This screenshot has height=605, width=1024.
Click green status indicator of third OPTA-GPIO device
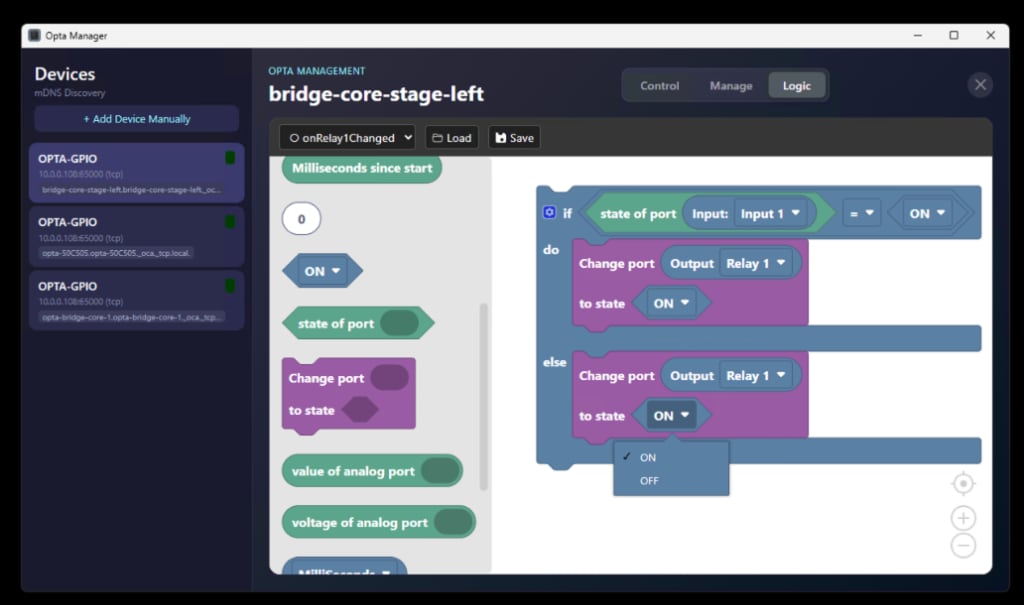click(230, 286)
